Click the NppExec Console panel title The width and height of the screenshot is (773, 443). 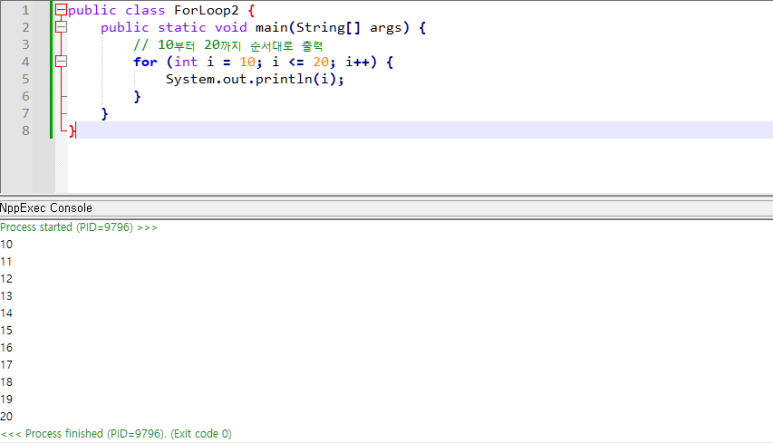[x=46, y=208]
